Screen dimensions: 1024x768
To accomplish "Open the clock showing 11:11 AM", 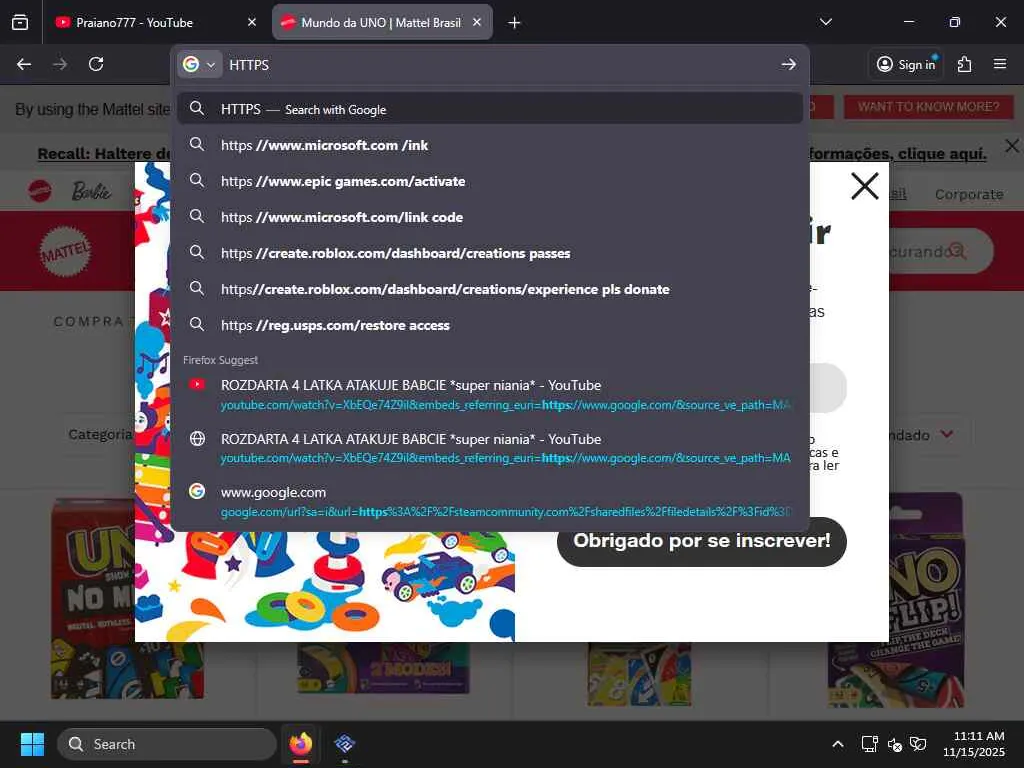I will [x=973, y=744].
